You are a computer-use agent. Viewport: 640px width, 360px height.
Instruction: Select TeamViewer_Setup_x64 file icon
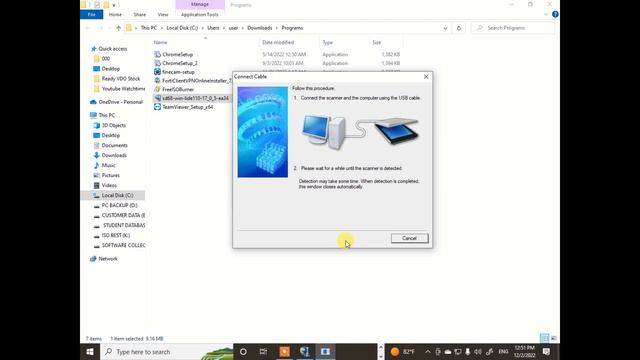[157, 107]
